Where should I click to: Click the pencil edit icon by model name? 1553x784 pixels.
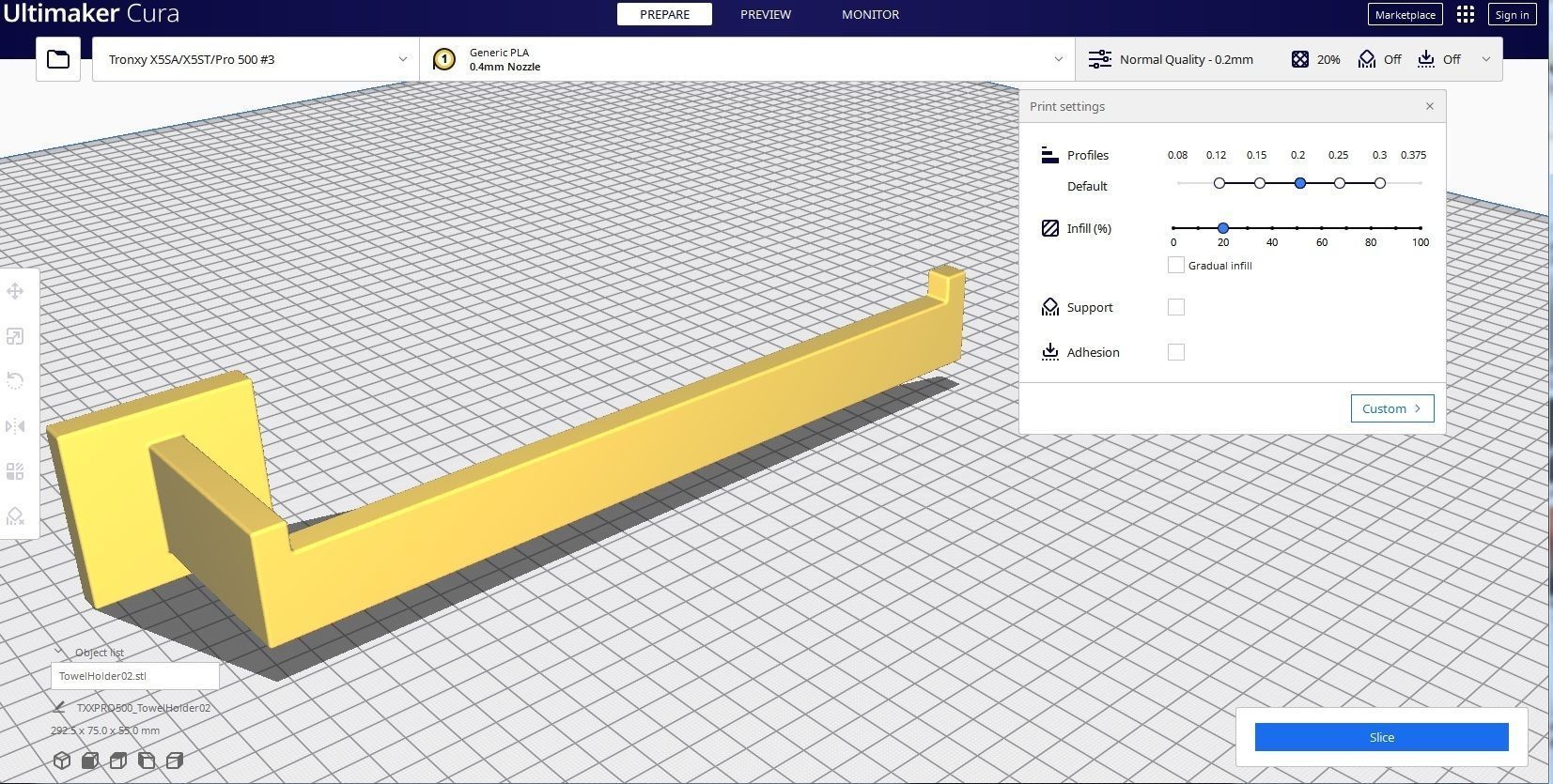pos(59,707)
